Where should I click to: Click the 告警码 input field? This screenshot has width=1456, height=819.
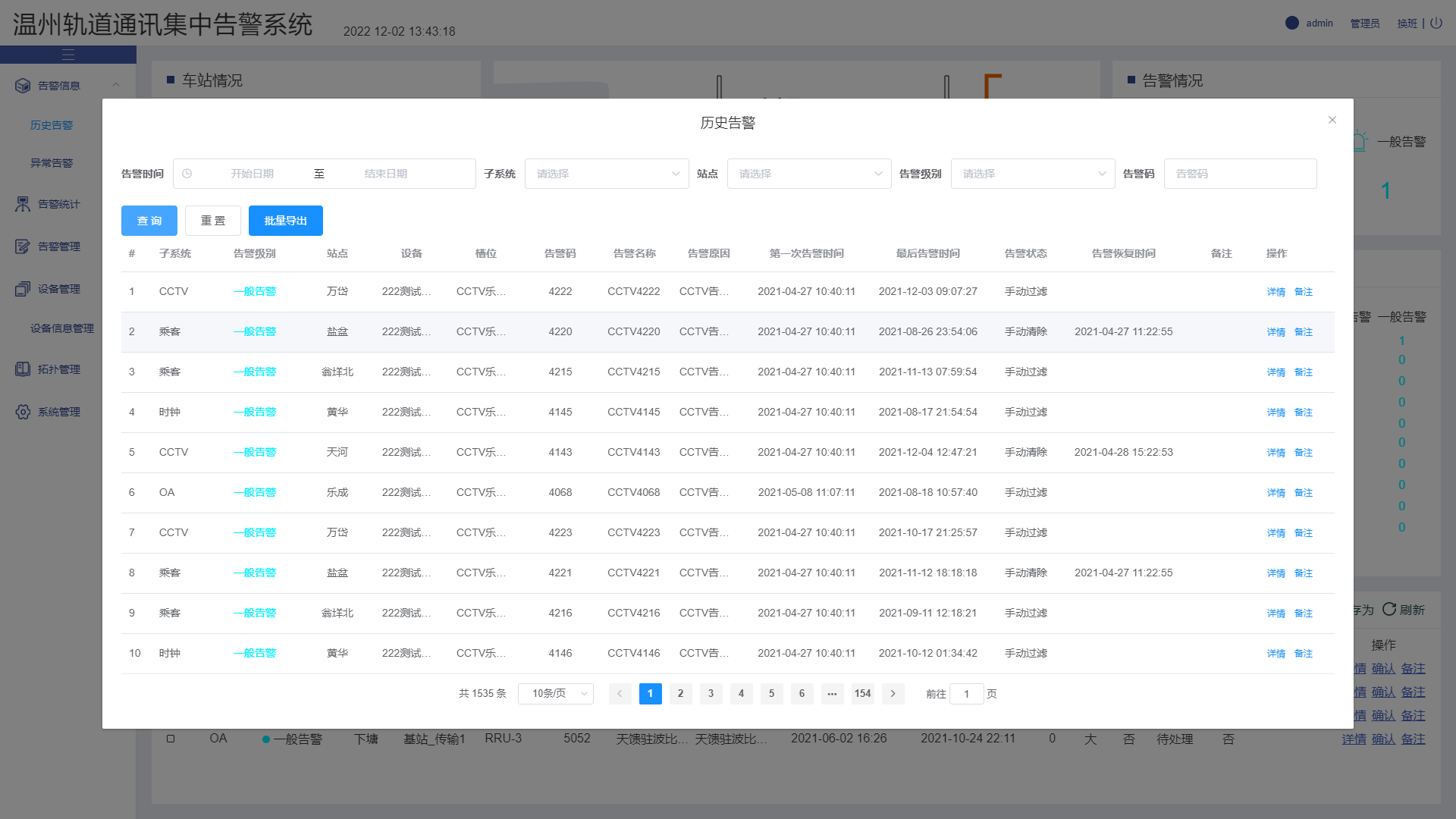[x=1241, y=174]
